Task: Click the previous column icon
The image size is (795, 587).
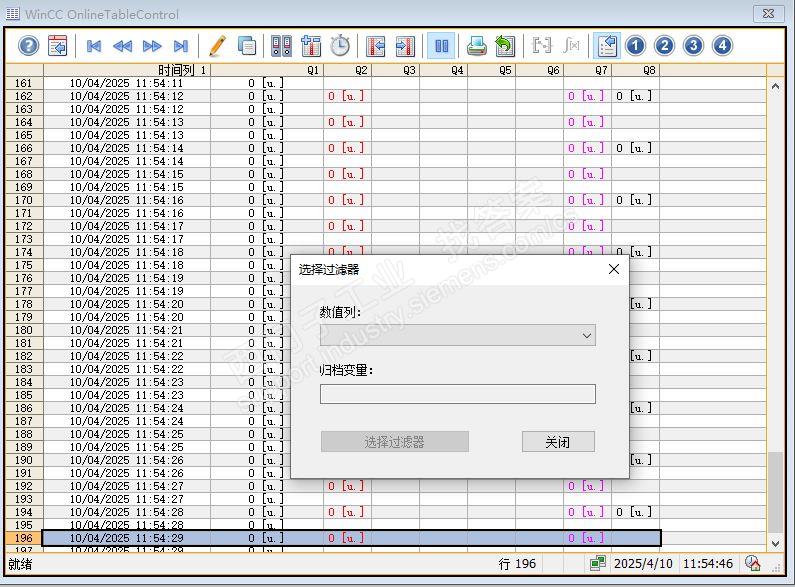Action: (375, 46)
